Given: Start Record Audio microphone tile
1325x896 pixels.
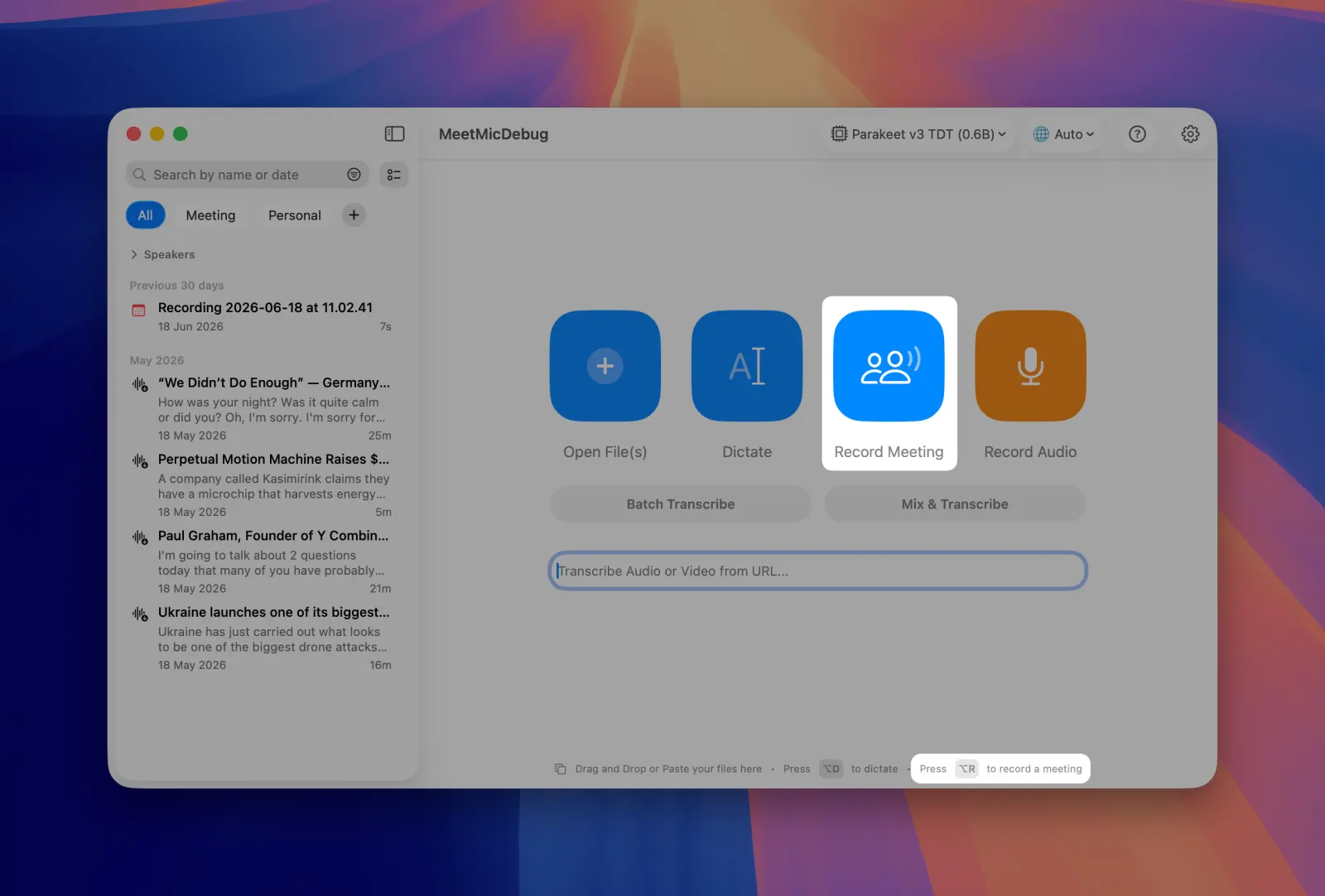Looking at the screenshot, I should (1030, 366).
